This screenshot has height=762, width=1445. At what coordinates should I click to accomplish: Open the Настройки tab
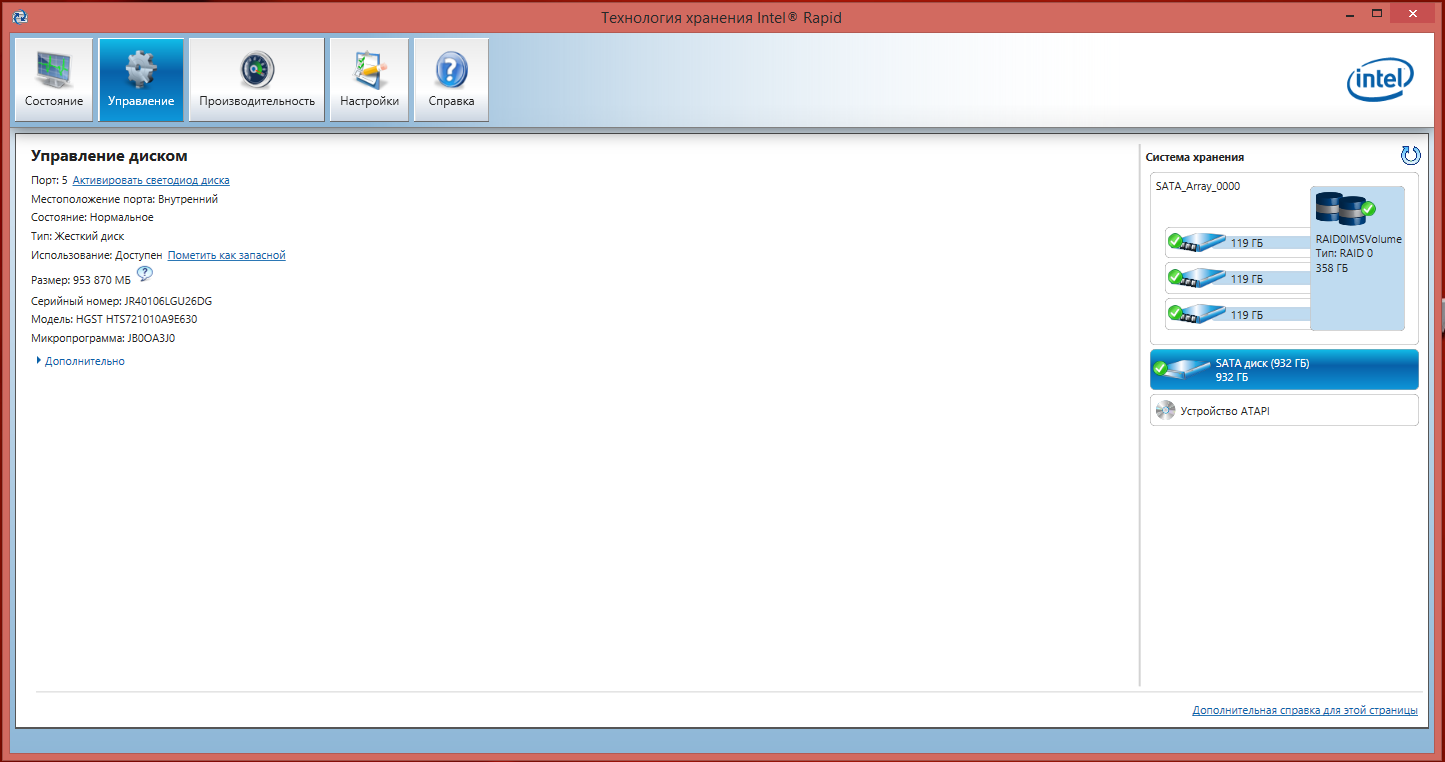tap(369, 80)
